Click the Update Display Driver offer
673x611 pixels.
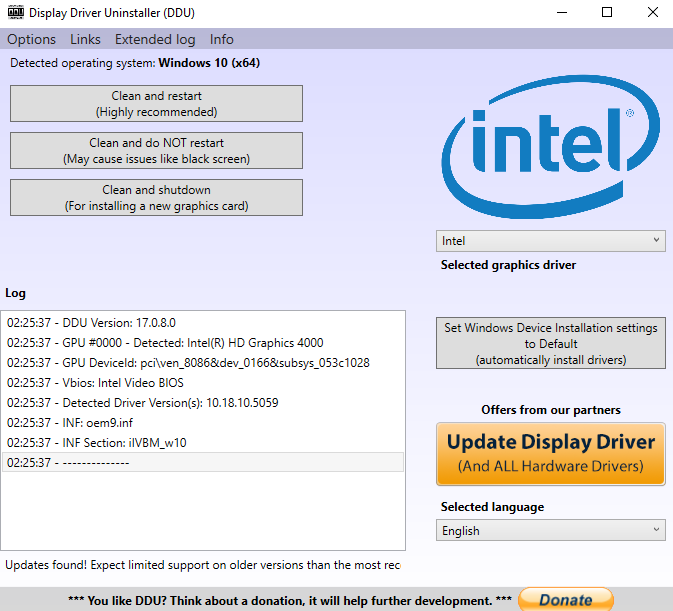click(551, 454)
